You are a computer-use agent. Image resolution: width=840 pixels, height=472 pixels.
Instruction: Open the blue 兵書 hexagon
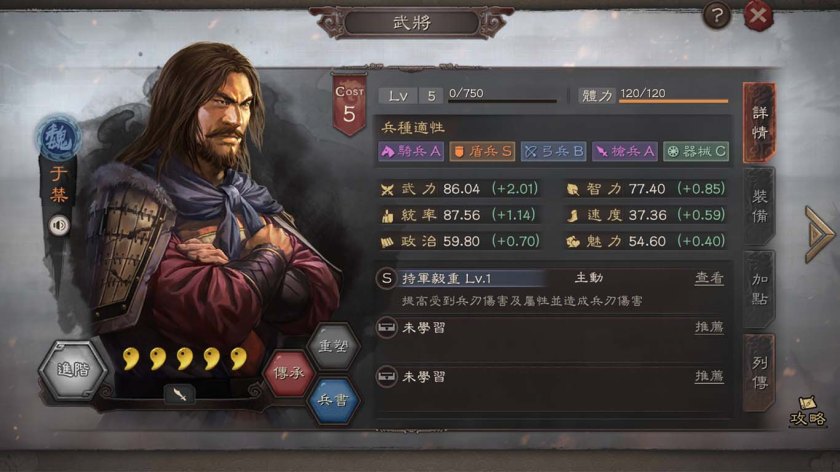pyautogui.click(x=333, y=400)
